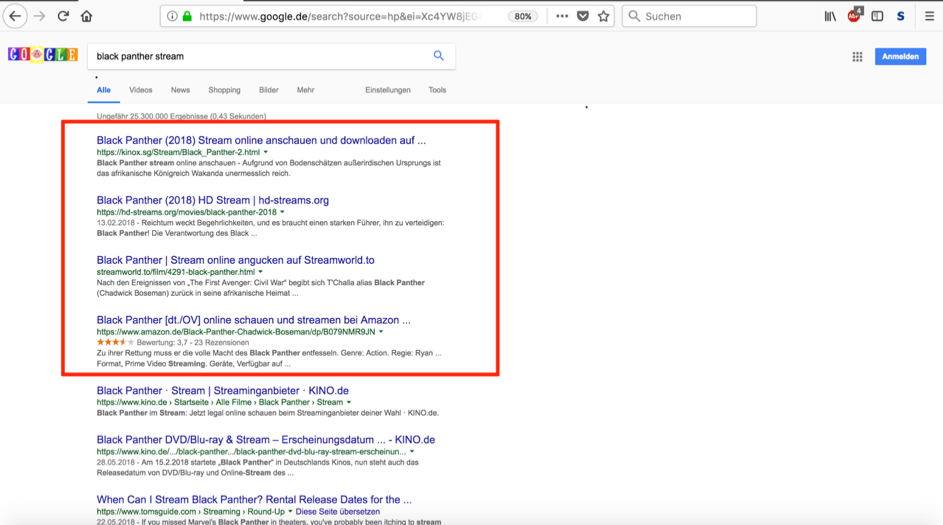The image size is (943, 525).
Task: Expand dropdown arrow beside hd-streams.org URL
Action: pos(282,212)
